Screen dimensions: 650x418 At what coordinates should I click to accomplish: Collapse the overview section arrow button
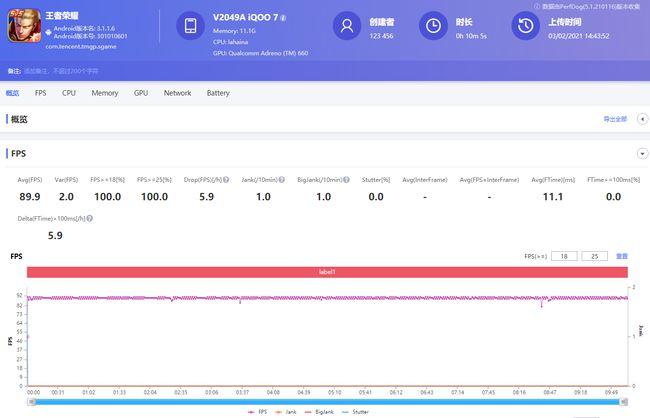641,119
